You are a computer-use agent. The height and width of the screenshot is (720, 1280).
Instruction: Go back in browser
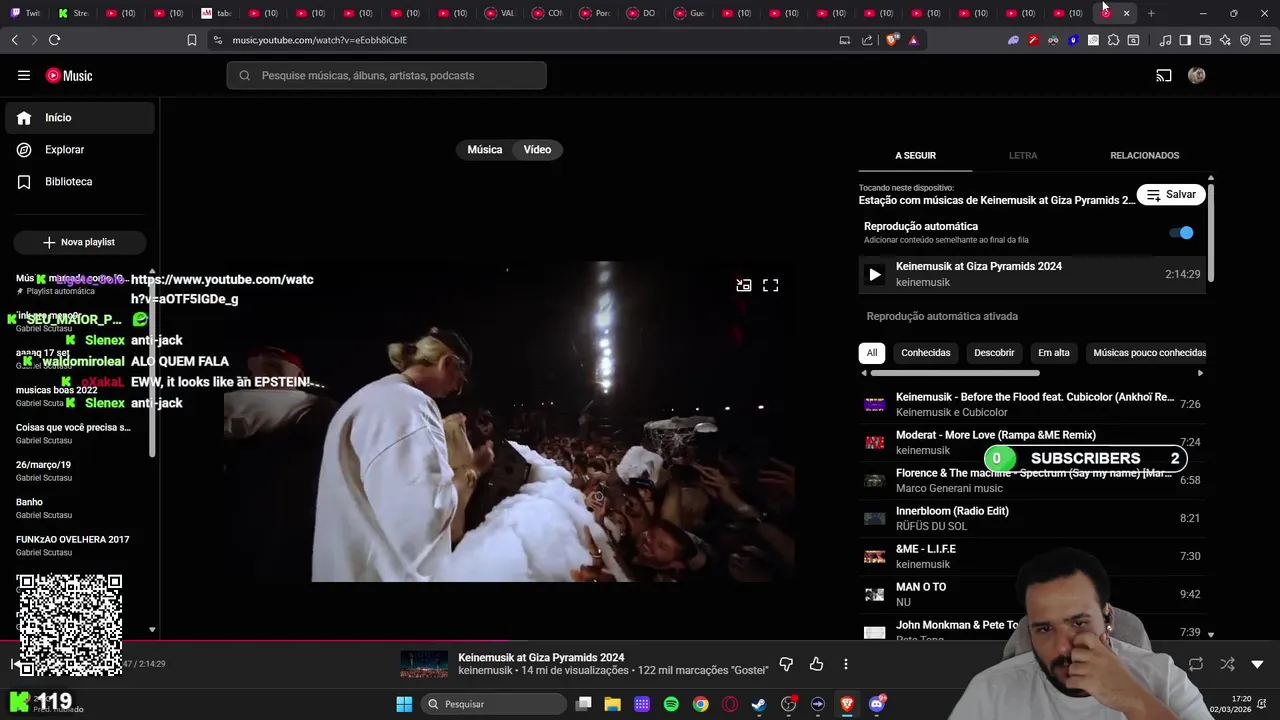[14, 40]
